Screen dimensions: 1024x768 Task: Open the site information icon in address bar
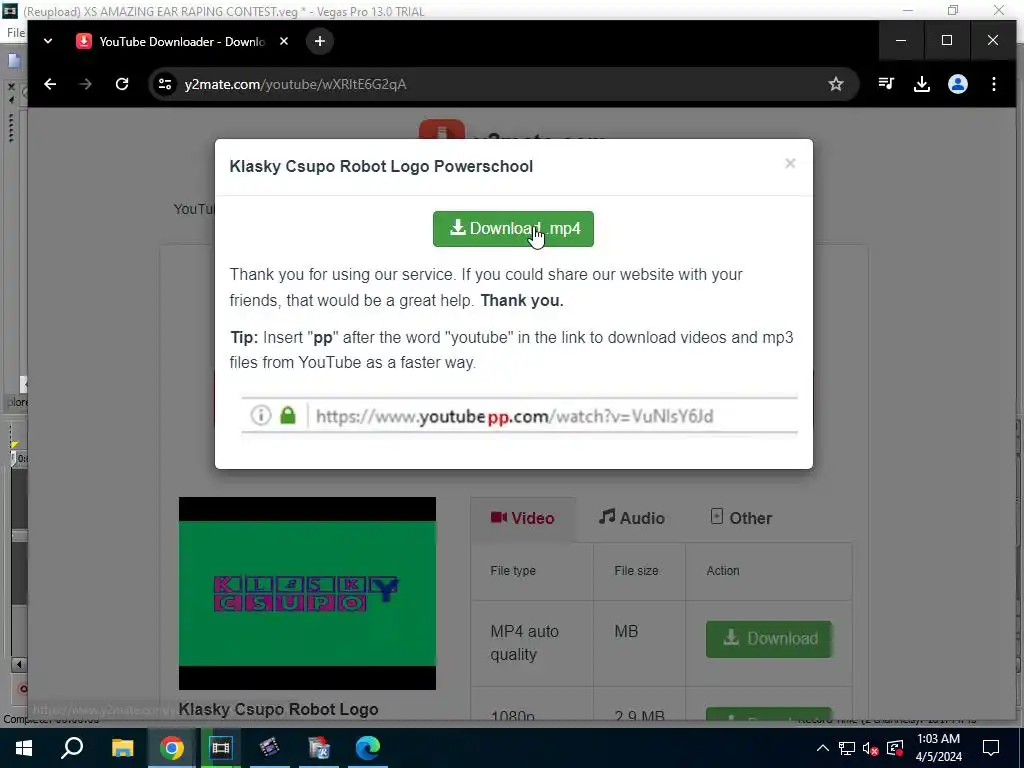[x=165, y=84]
